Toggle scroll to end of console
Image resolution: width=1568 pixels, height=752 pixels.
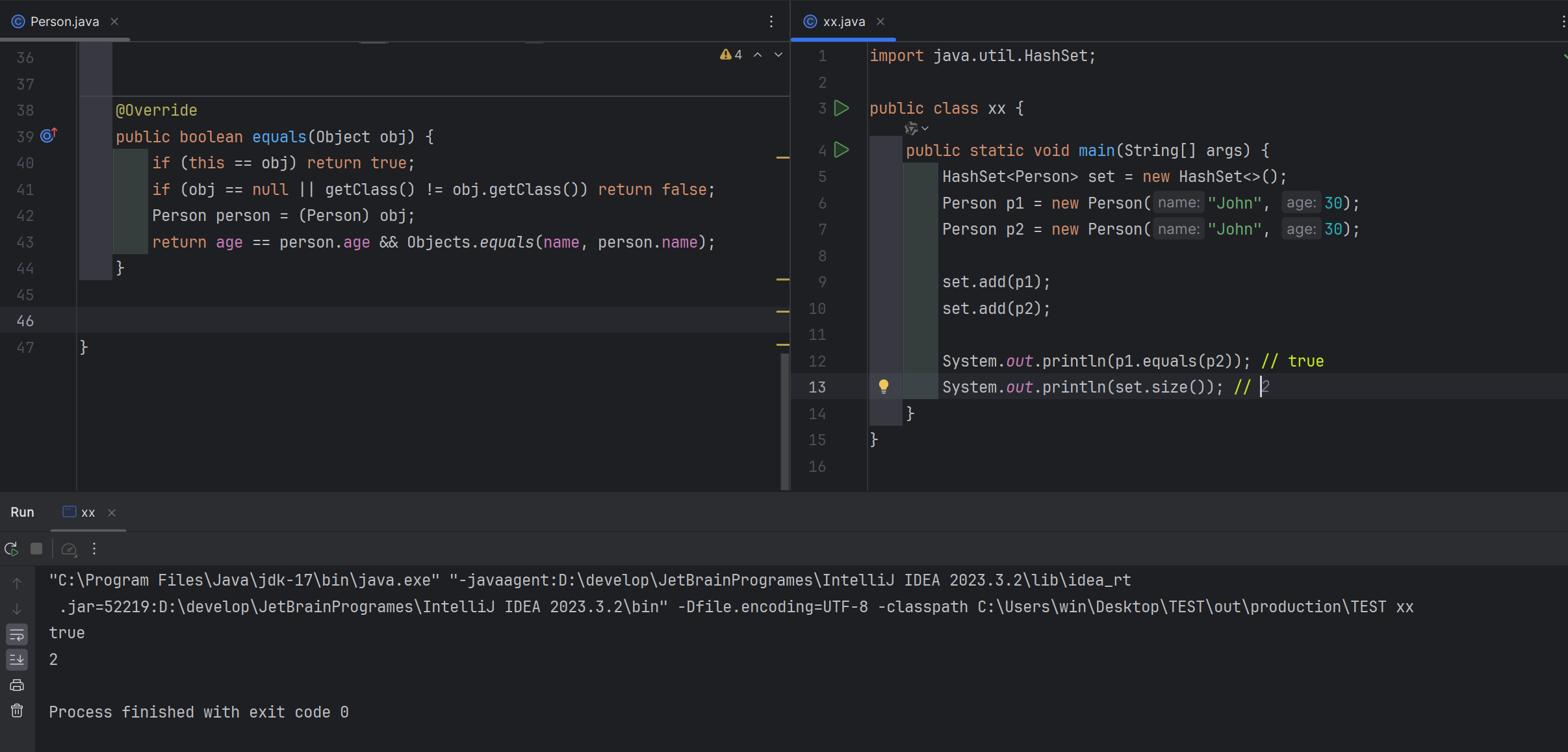(17, 660)
